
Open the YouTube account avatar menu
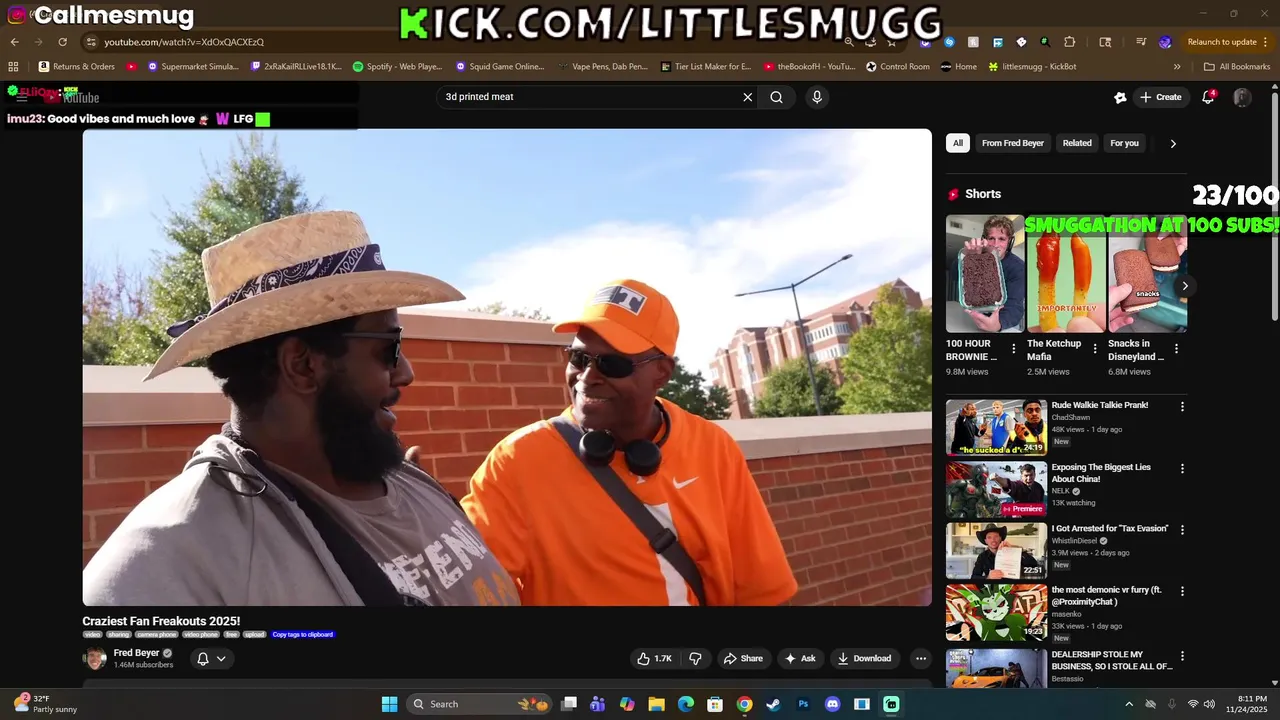pos(1242,97)
